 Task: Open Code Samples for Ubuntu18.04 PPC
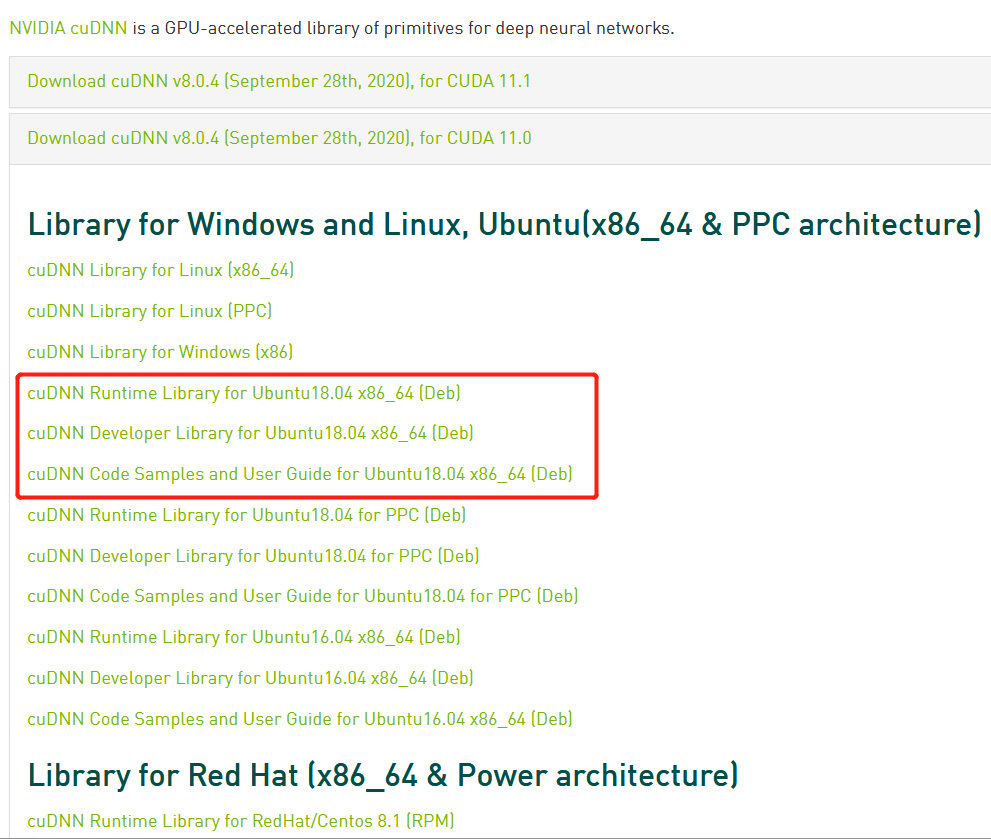click(301, 596)
